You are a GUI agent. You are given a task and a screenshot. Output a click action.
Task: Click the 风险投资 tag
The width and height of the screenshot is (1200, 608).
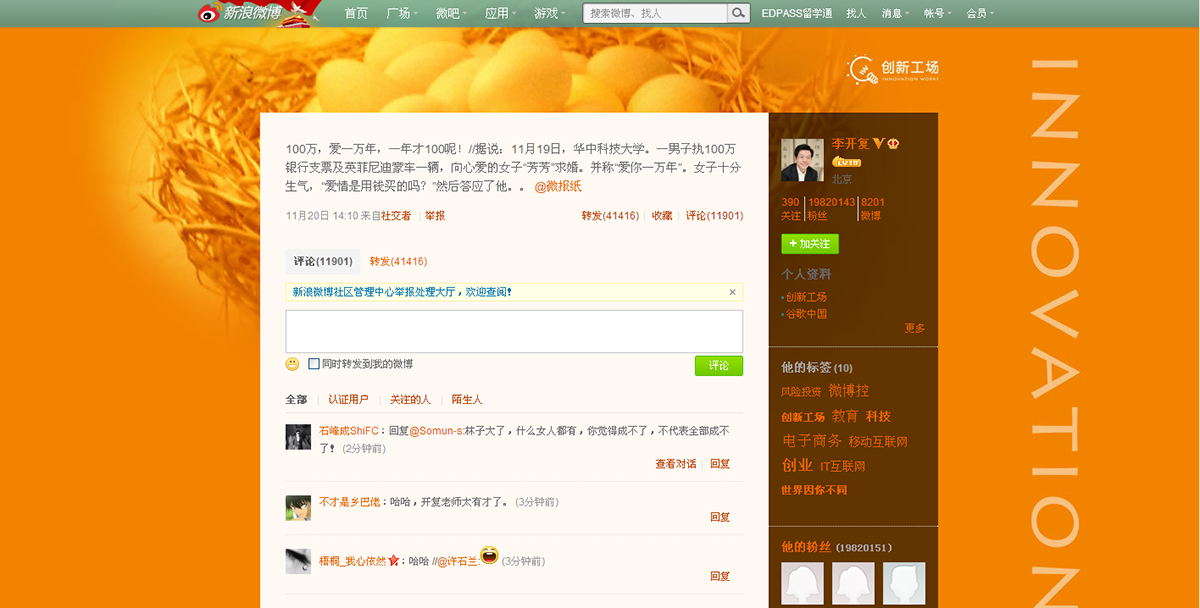(801, 391)
